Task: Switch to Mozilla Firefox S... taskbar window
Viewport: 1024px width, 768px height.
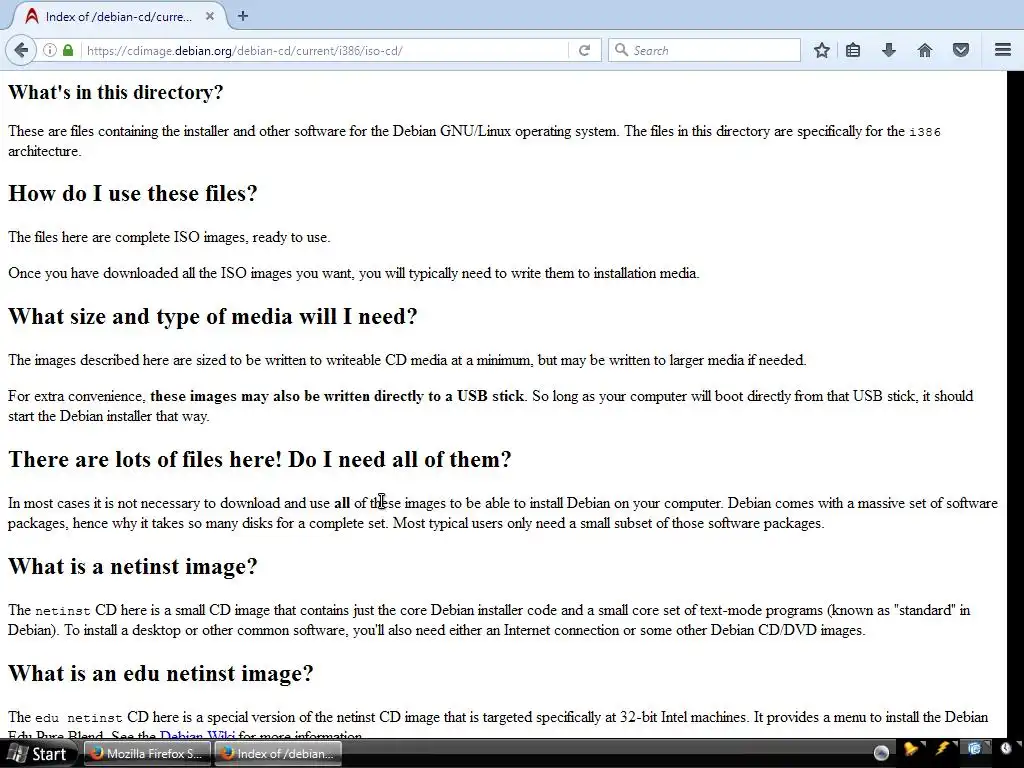Action: point(146,754)
